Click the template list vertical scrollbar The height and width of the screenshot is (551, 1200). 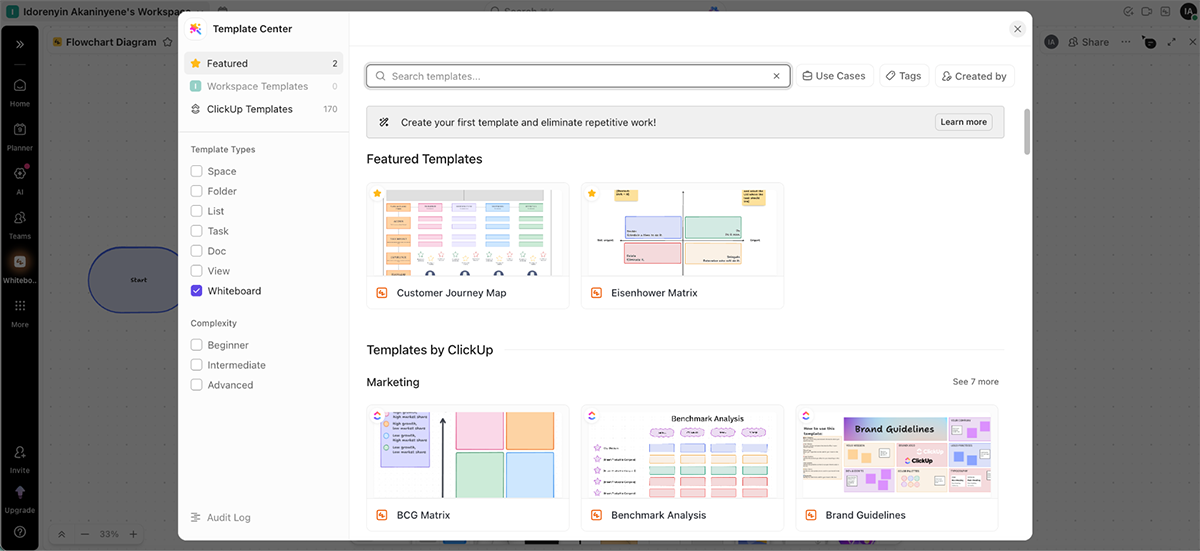[1027, 131]
